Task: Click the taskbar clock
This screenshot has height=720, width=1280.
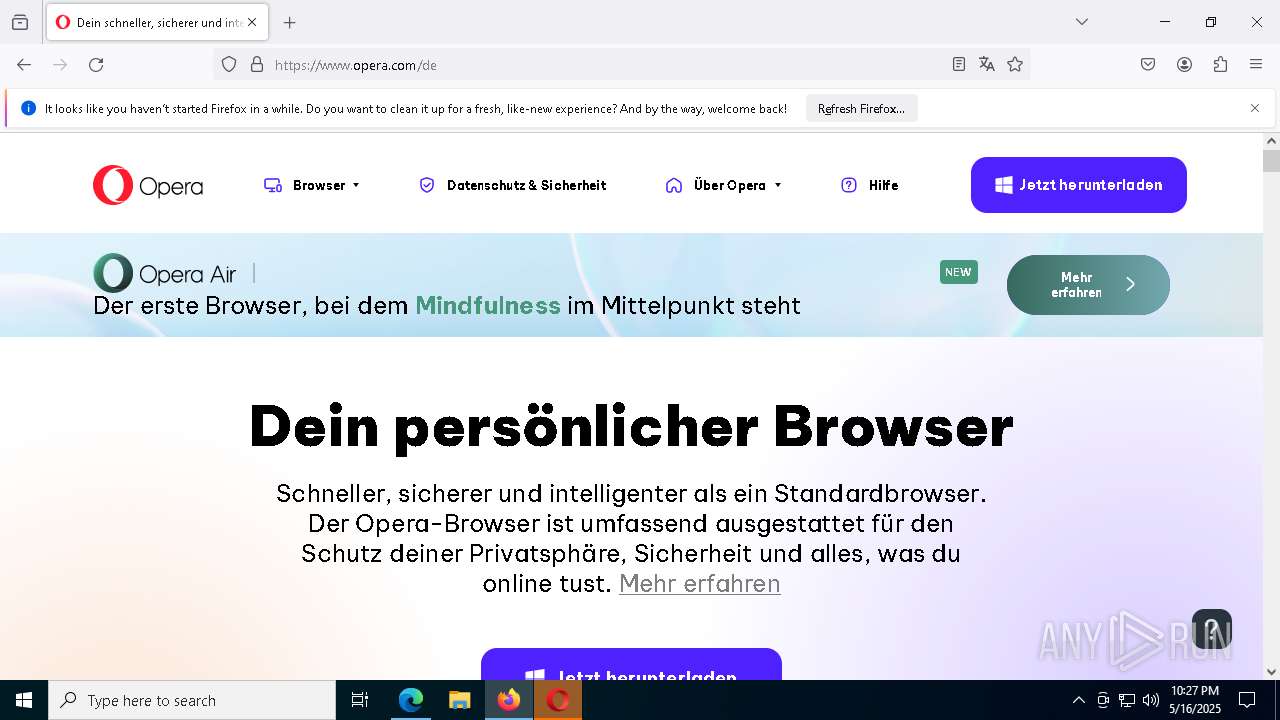Action: [x=1195, y=700]
